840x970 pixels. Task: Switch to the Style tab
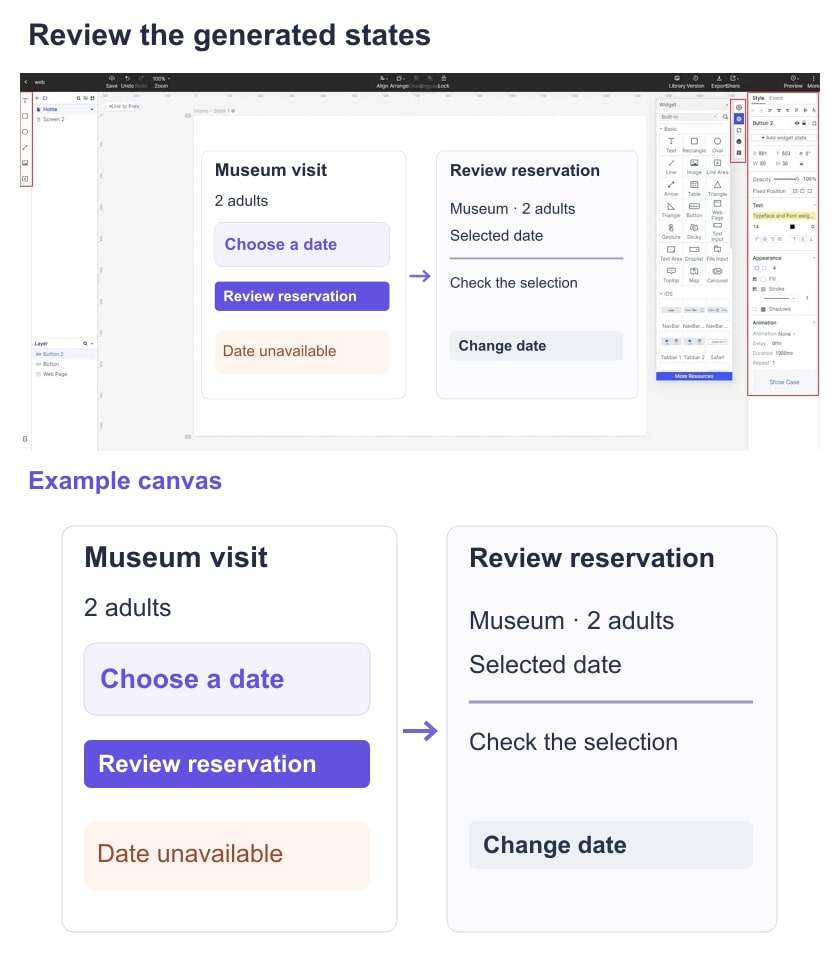pyautogui.click(x=758, y=98)
